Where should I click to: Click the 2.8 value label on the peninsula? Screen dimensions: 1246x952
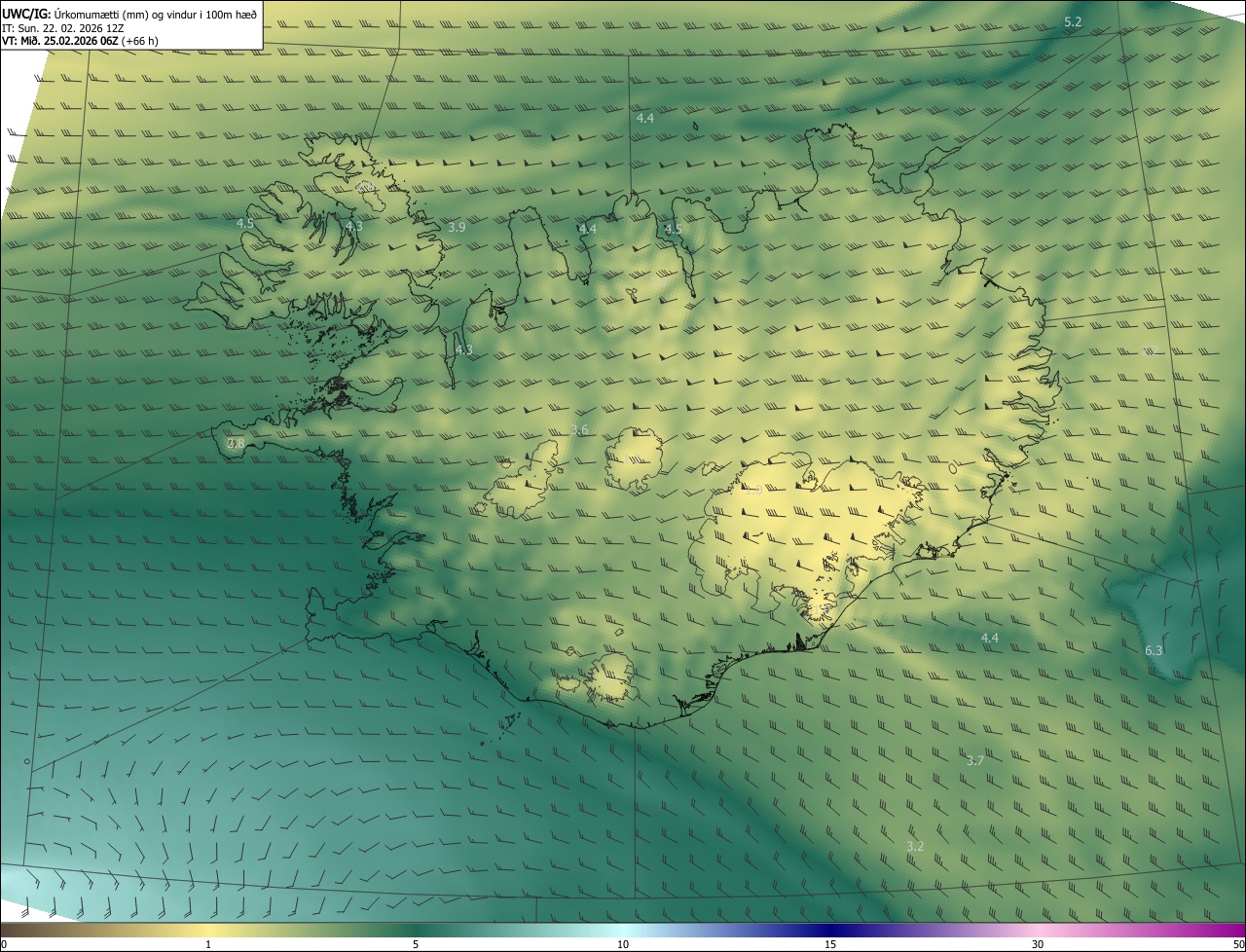[236, 443]
